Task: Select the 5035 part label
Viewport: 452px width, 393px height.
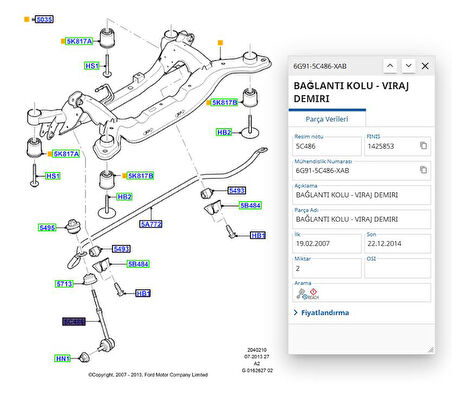Action: [44, 19]
